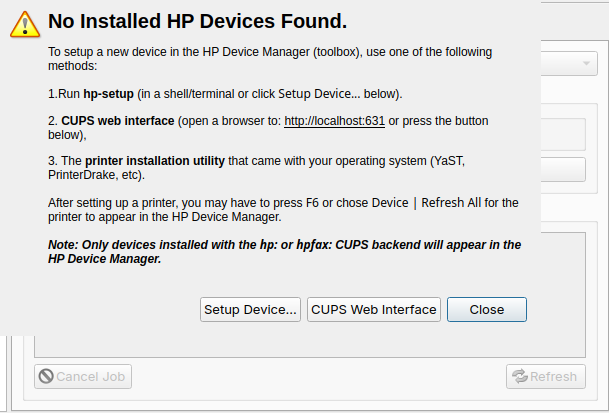Expand the dropdown arrow behind the dialog

pyautogui.click(x=586, y=64)
